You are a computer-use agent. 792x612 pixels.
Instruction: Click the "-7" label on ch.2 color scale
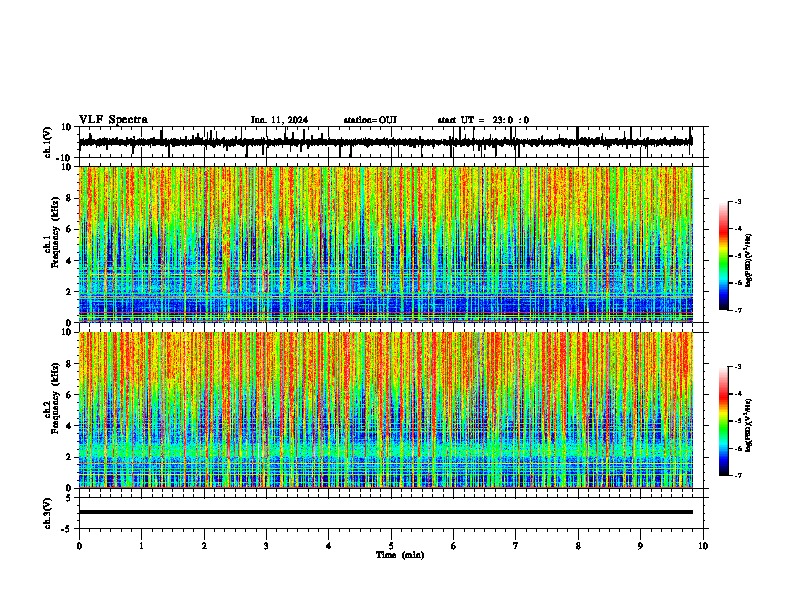(x=737, y=475)
